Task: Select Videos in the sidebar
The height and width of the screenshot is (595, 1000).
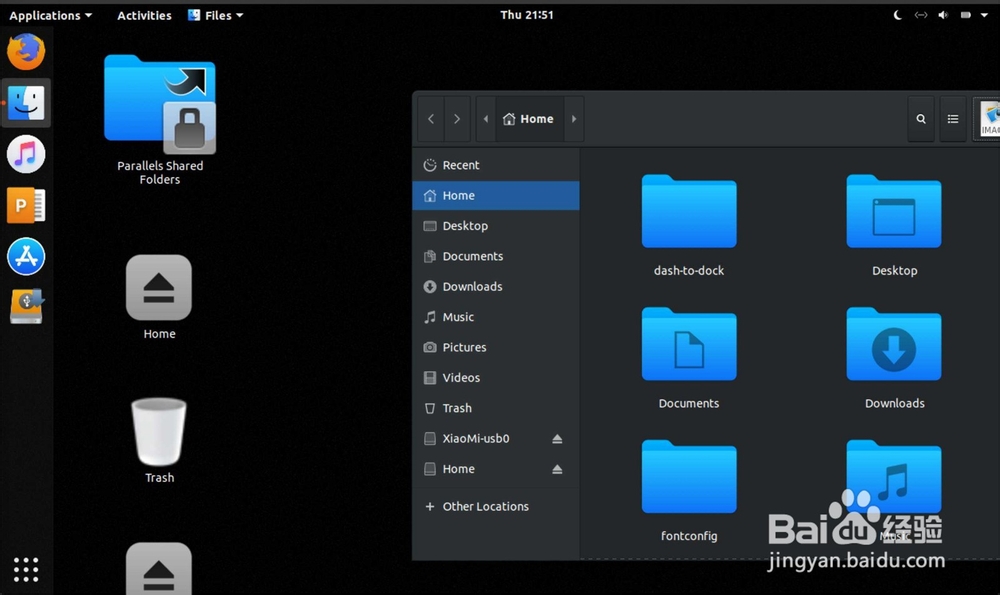Action: (496, 378)
